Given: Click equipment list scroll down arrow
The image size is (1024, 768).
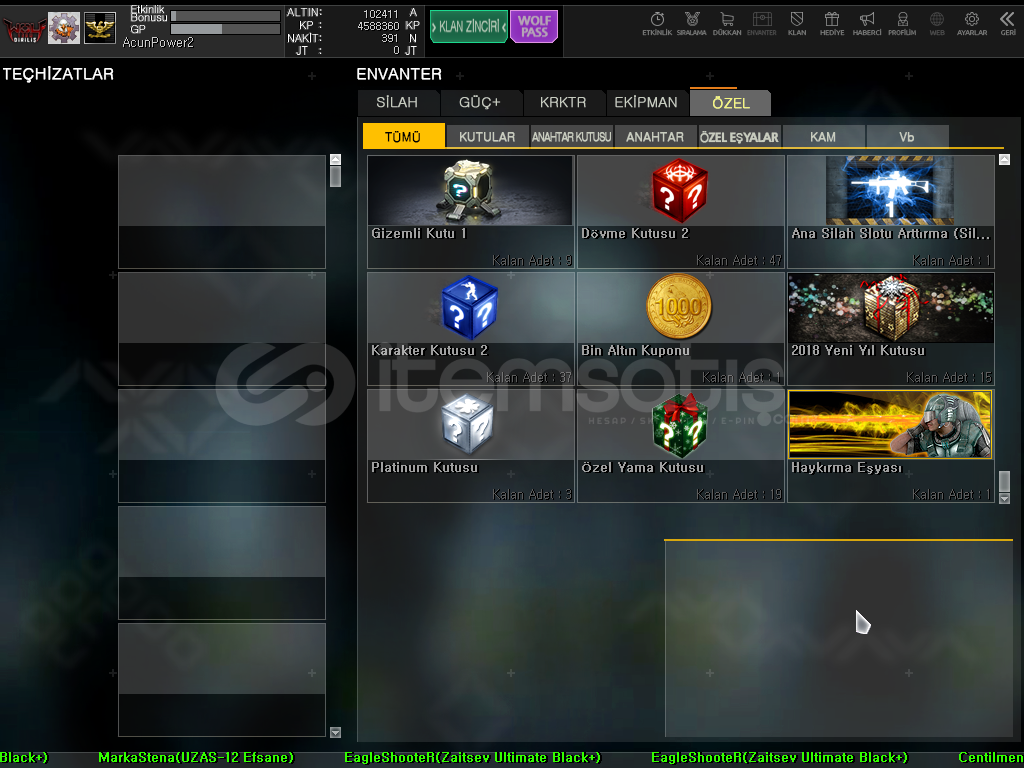Looking at the screenshot, I should tap(336, 732).
